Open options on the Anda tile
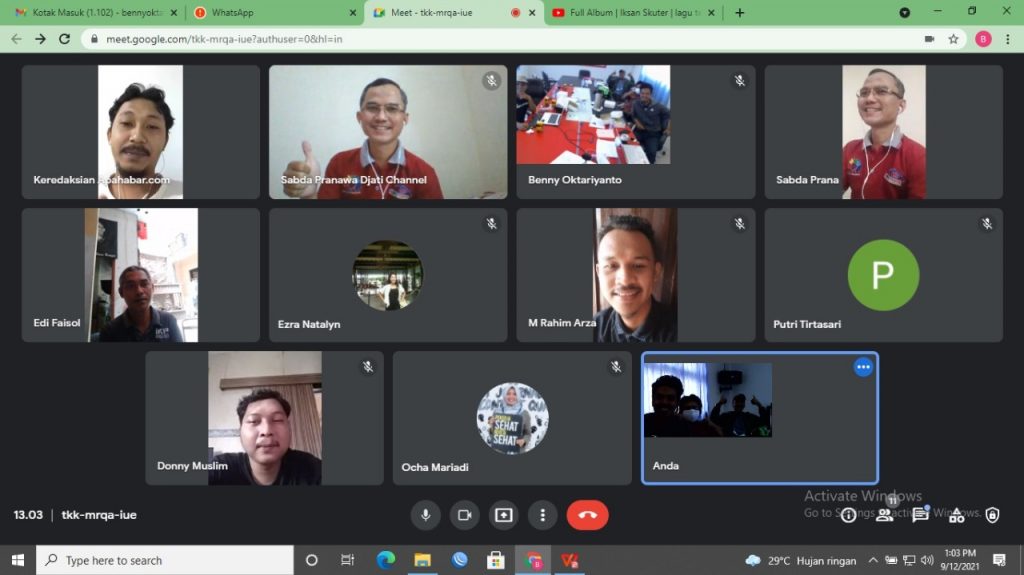Image resolution: width=1024 pixels, height=575 pixels. pyautogui.click(x=863, y=367)
